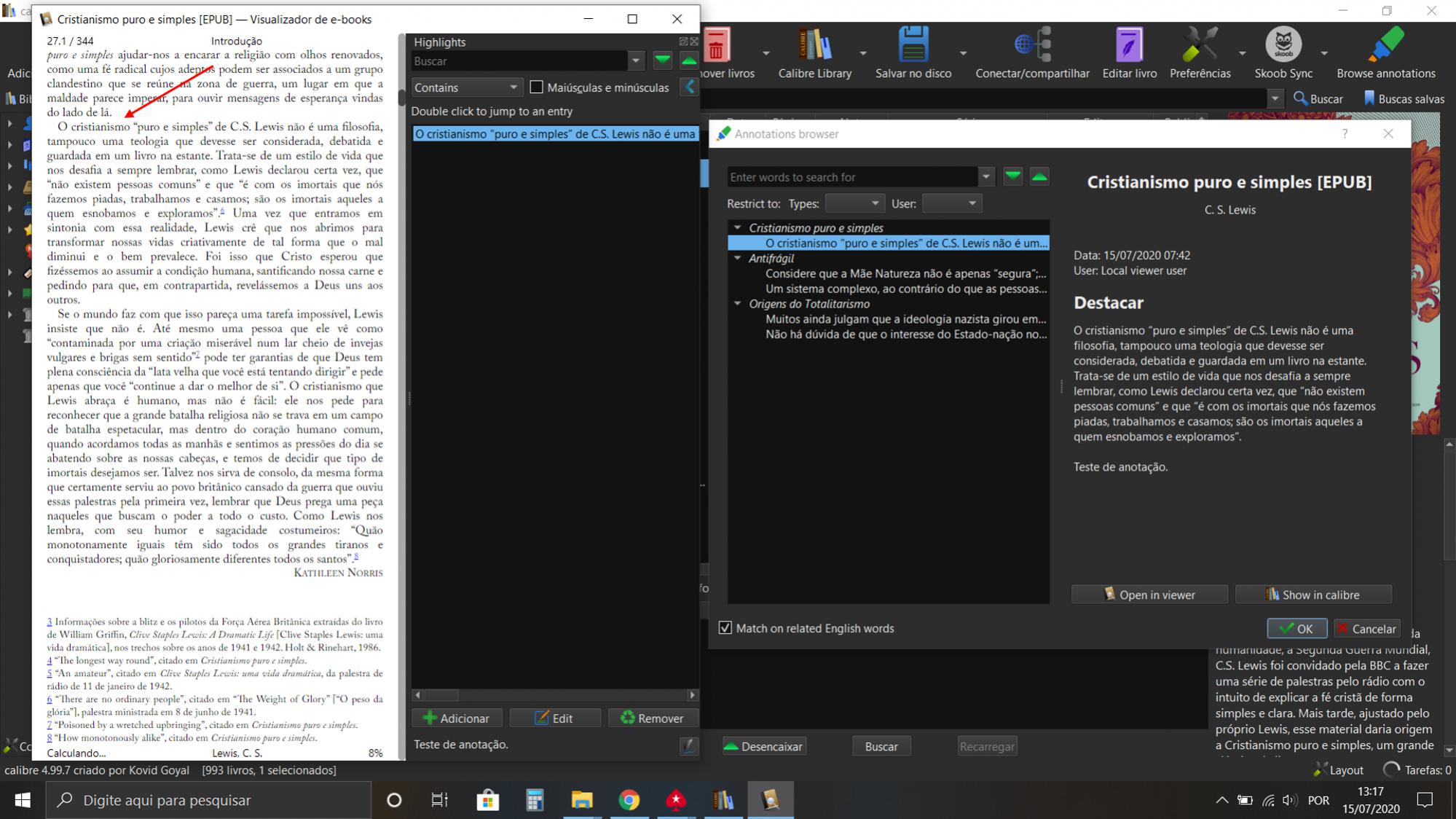Click the Skoob Sync owl icon
Screen dimensions: 1456x819
(1283, 45)
